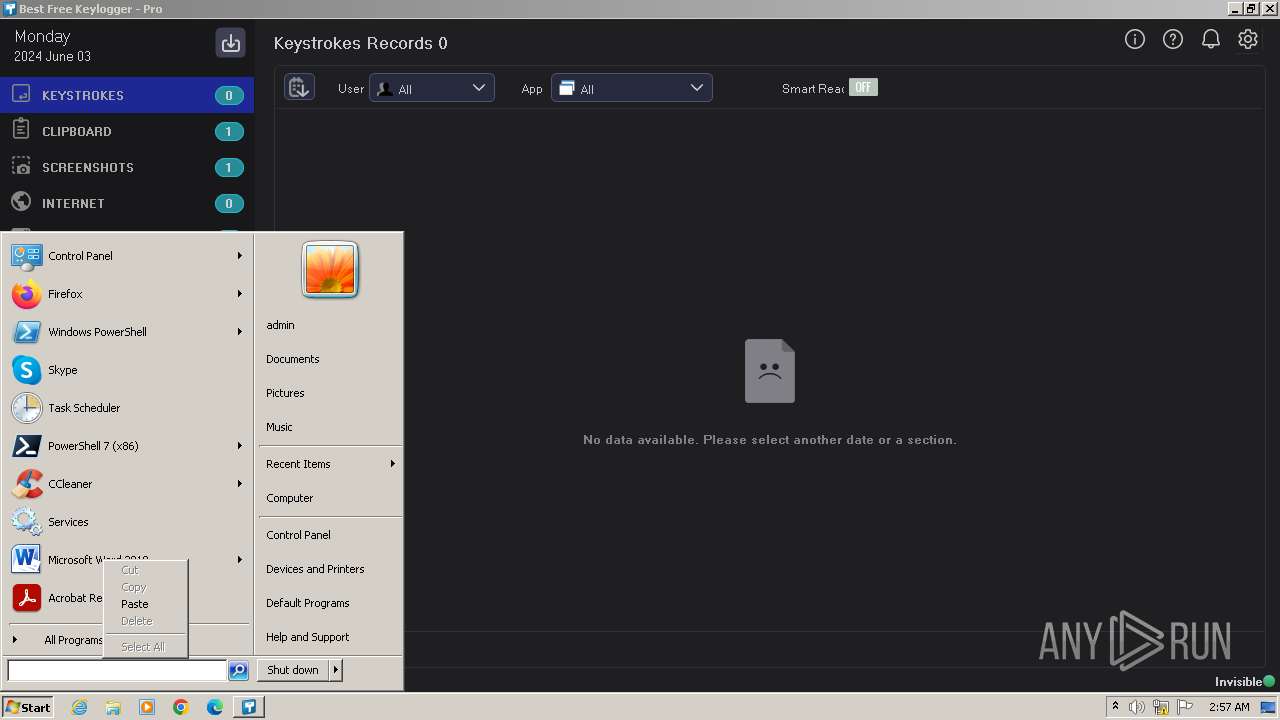This screenshot has width=1280, height=720.
Task: Expand Firefox jump list arrow
Action: click(x=240, y=294)
